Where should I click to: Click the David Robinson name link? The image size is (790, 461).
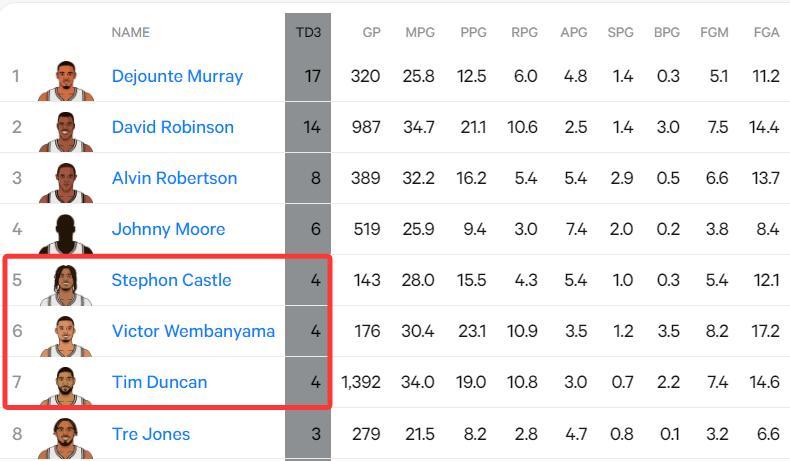point(172,127)
